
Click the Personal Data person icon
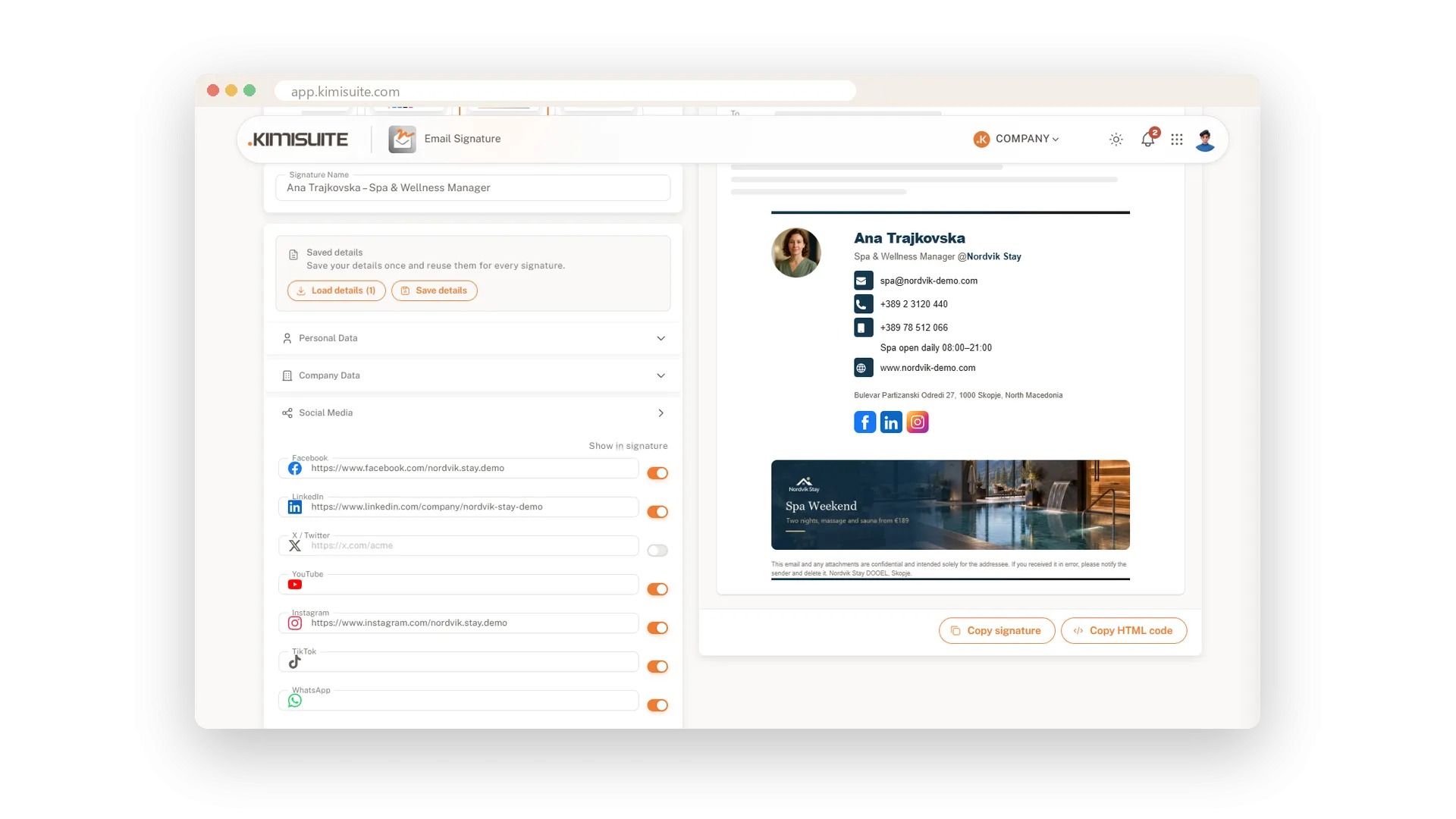(x=287, y=338)
